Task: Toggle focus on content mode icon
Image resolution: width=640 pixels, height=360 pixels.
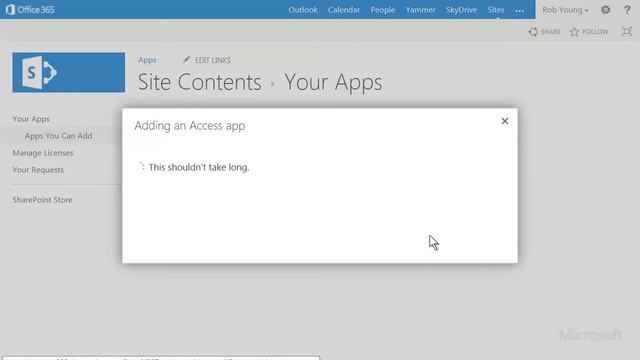Action: point(627,31)
